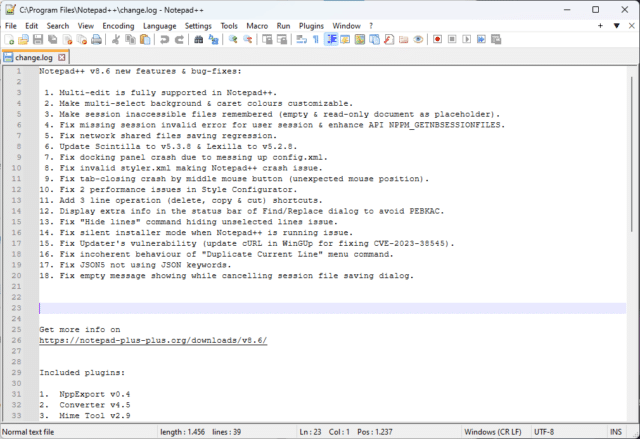Click the 'length : 1,456' status entry
The width and height of the screenshot is (640, 439).
click(182, 432)
